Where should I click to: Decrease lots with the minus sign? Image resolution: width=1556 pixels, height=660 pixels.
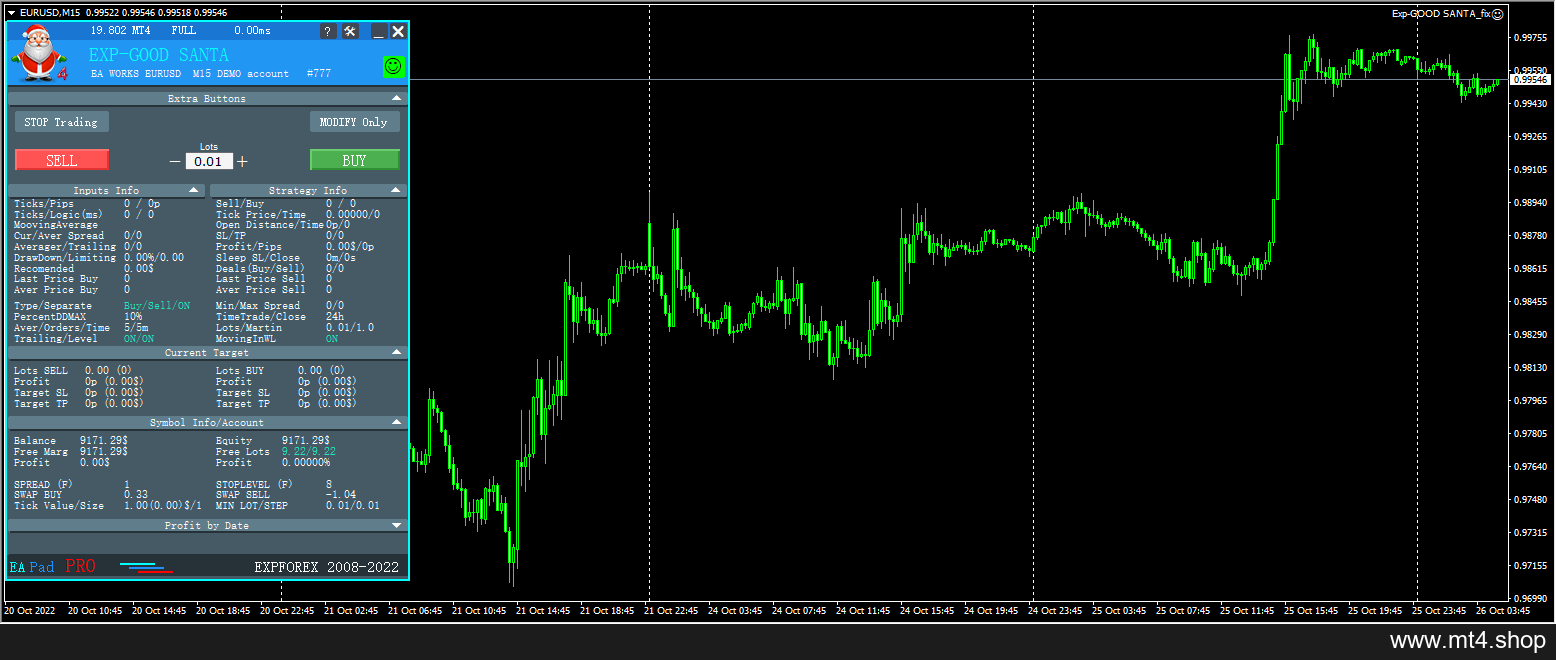[175, 161]
